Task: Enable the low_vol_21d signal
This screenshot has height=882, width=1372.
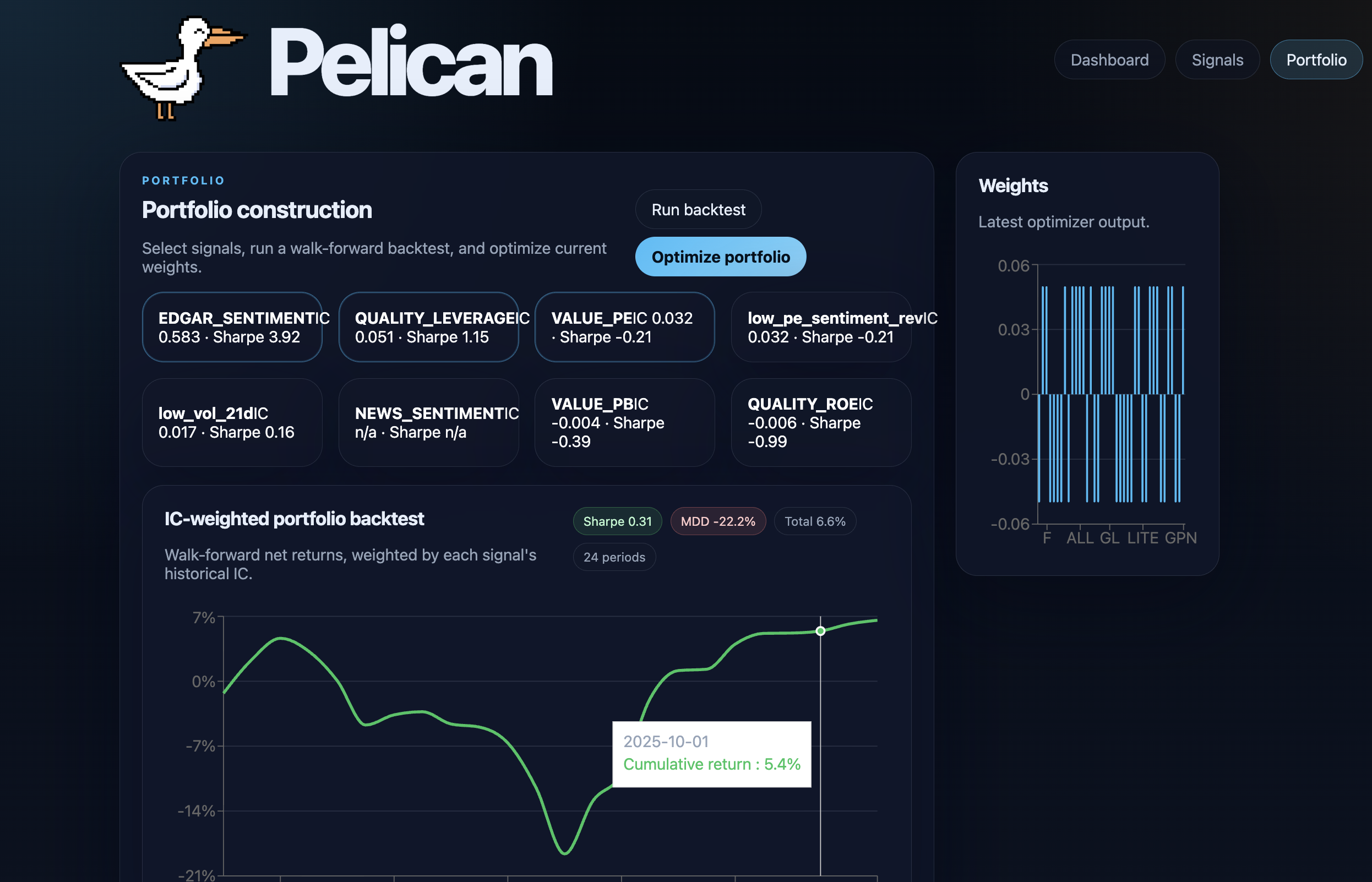Action: (232, 423)
